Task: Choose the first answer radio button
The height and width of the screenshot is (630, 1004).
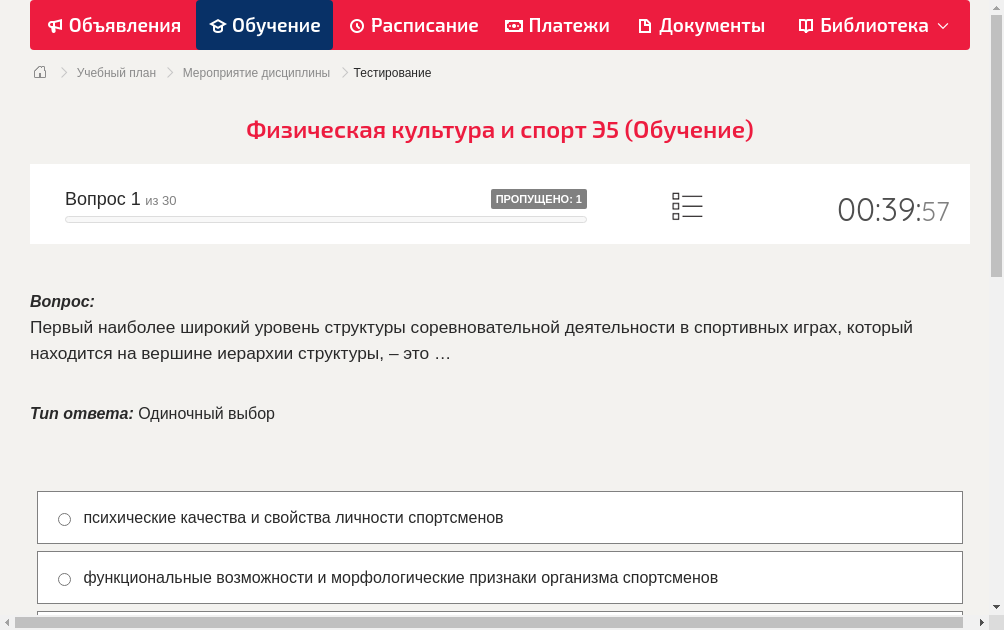Action: [x=64, y=519]
